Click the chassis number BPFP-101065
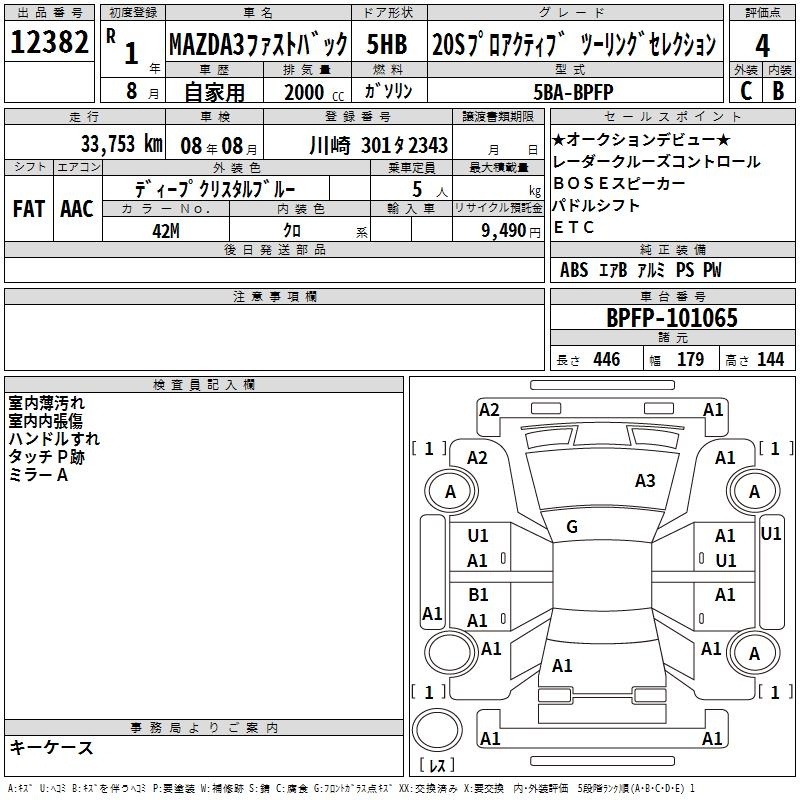Screen dimensions: 800x800 (672, 318)
